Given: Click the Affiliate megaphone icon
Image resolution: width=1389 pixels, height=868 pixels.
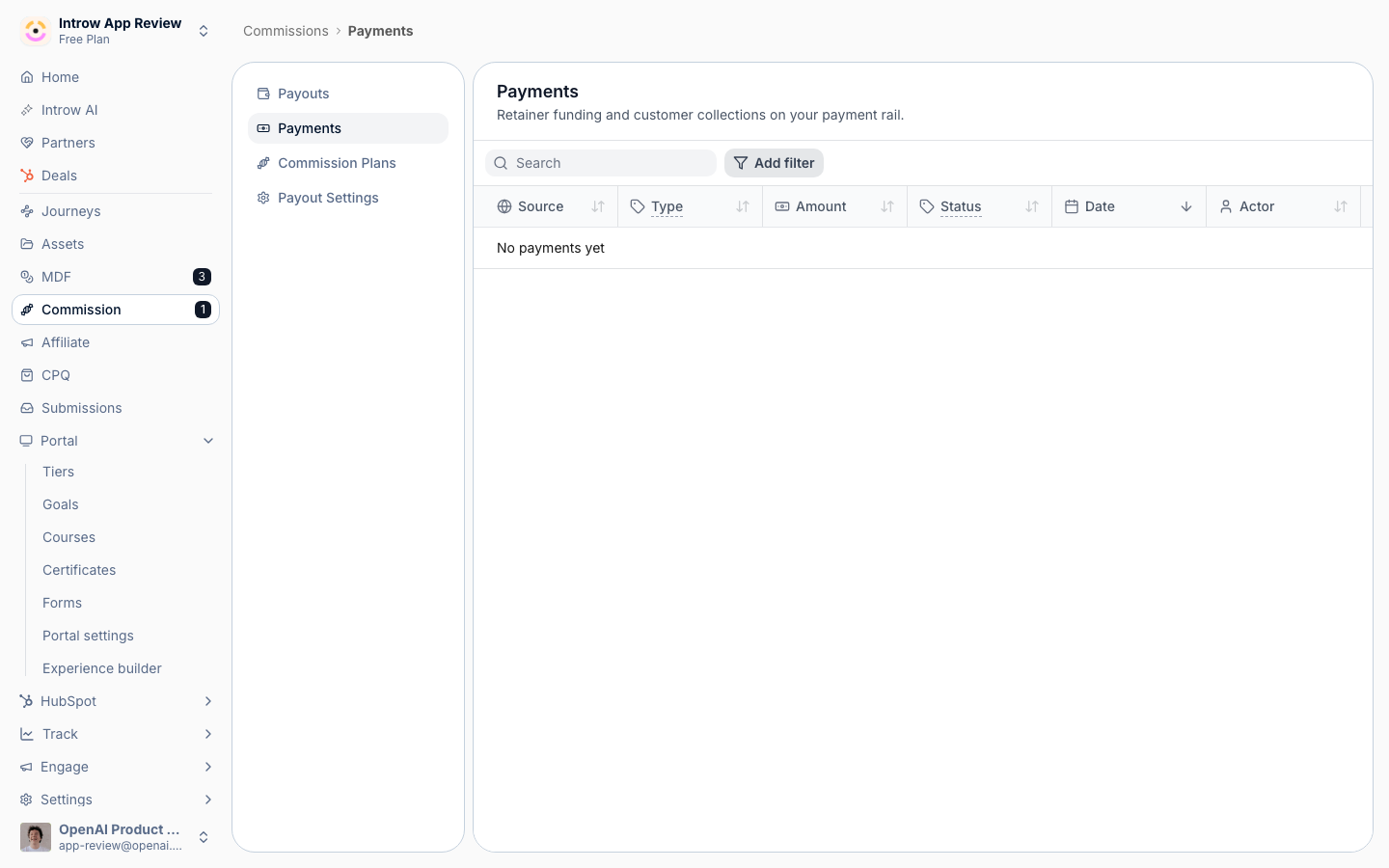Looking at the screenshot, I should click(27, 342).
